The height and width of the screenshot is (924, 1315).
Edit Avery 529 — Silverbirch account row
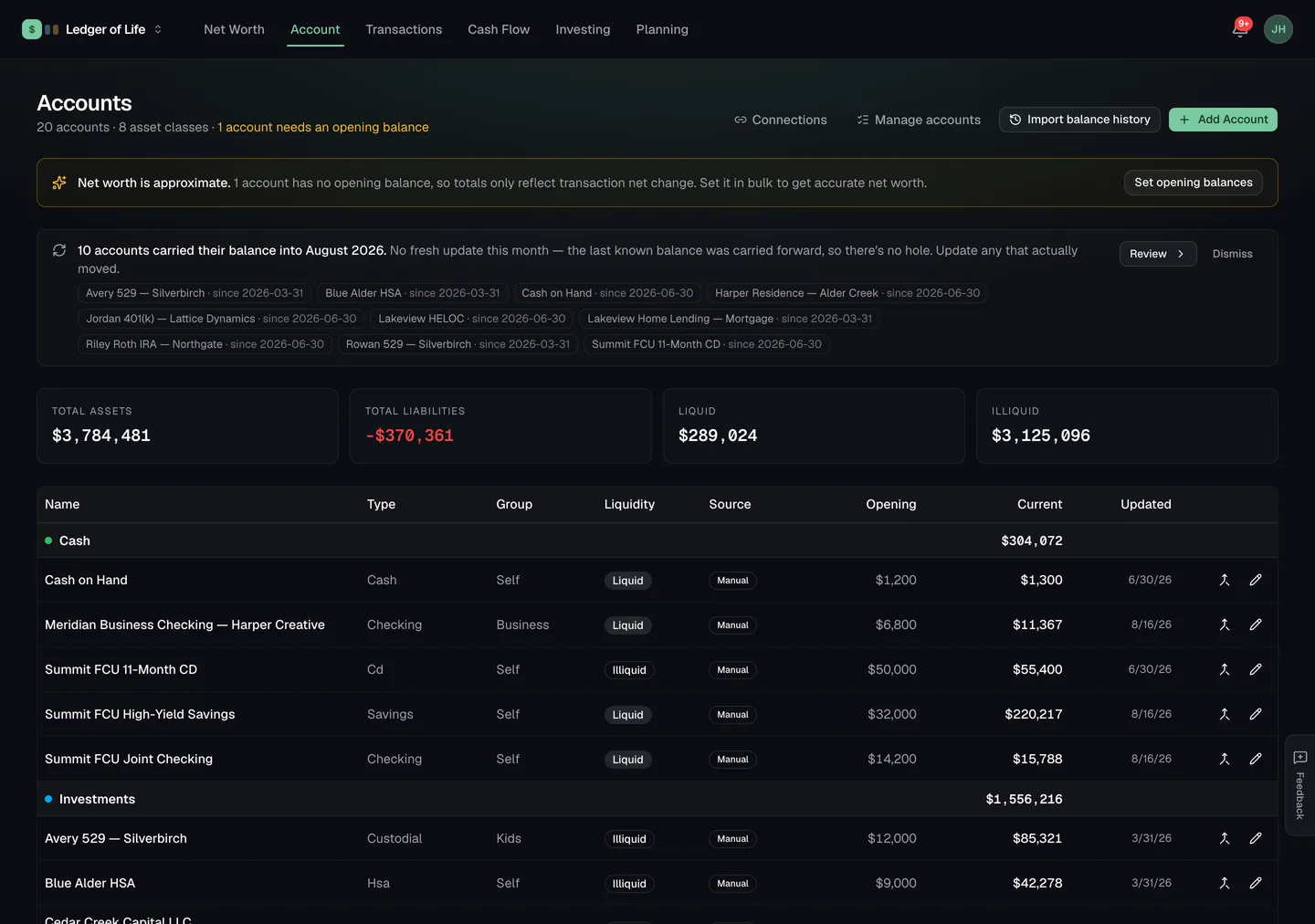click(1256, 838)
